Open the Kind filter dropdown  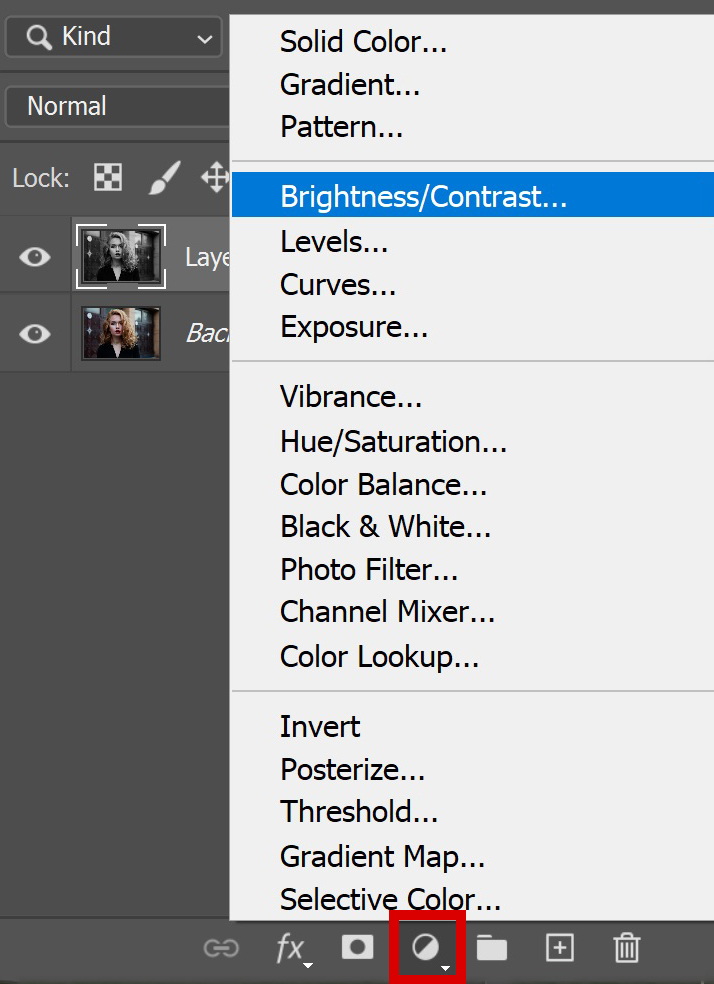tap(114, 37)
